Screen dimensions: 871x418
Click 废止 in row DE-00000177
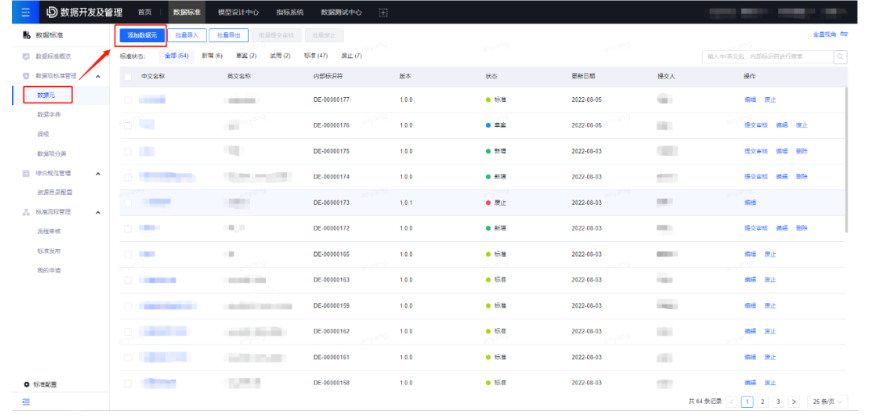tap(770, 100)
